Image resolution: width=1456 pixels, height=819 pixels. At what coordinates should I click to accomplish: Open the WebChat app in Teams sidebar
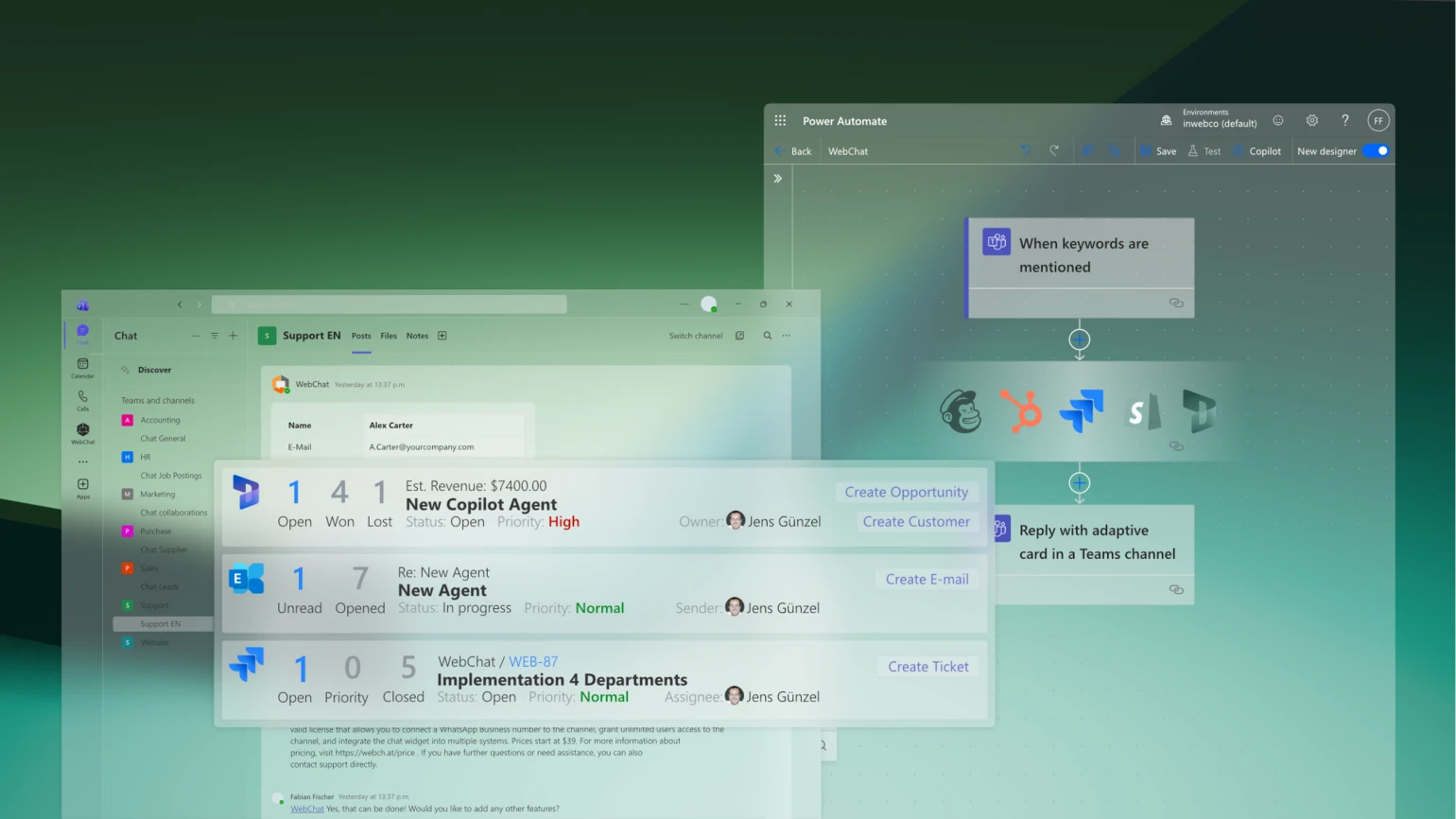click(x=82, y=428)
